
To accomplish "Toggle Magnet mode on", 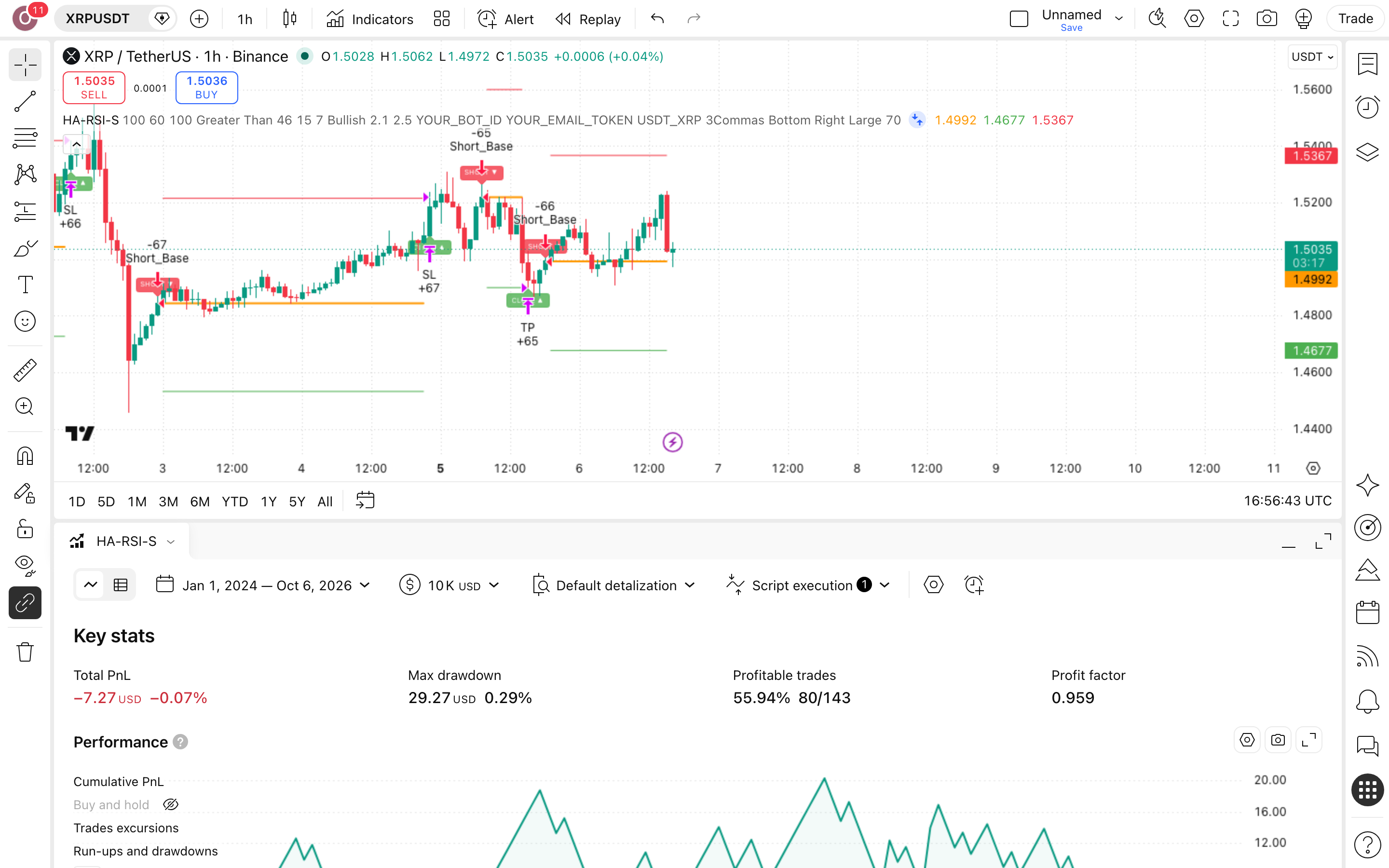I will click(25, 456).
